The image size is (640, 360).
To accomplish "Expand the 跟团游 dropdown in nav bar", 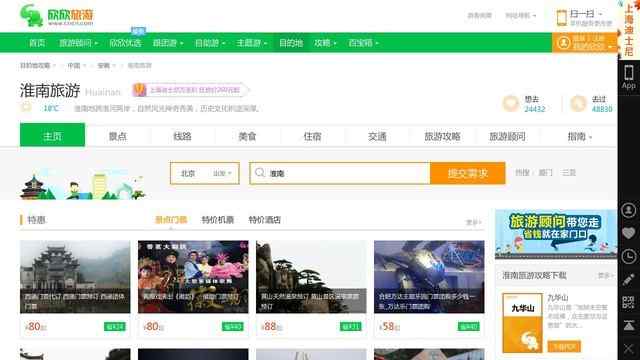I will pyautogui.click(x=168, y=43).
